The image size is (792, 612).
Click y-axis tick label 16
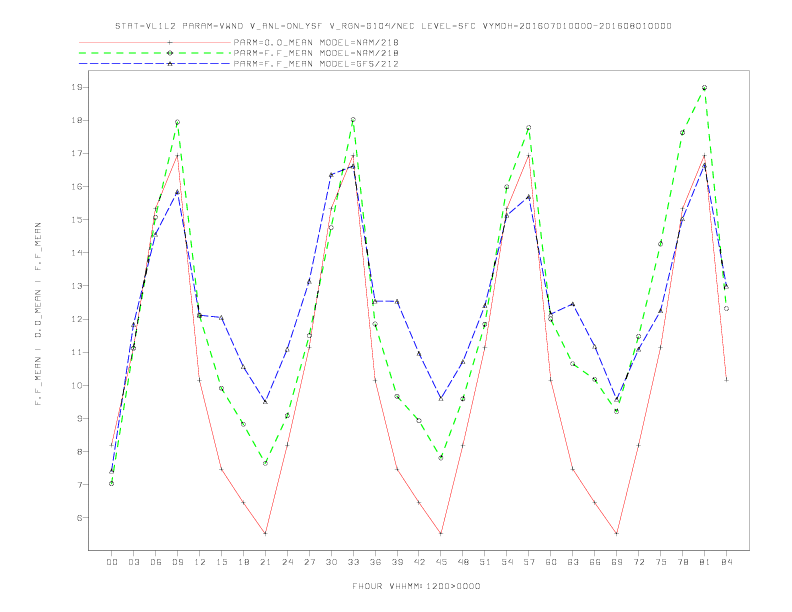pos(76,186)
